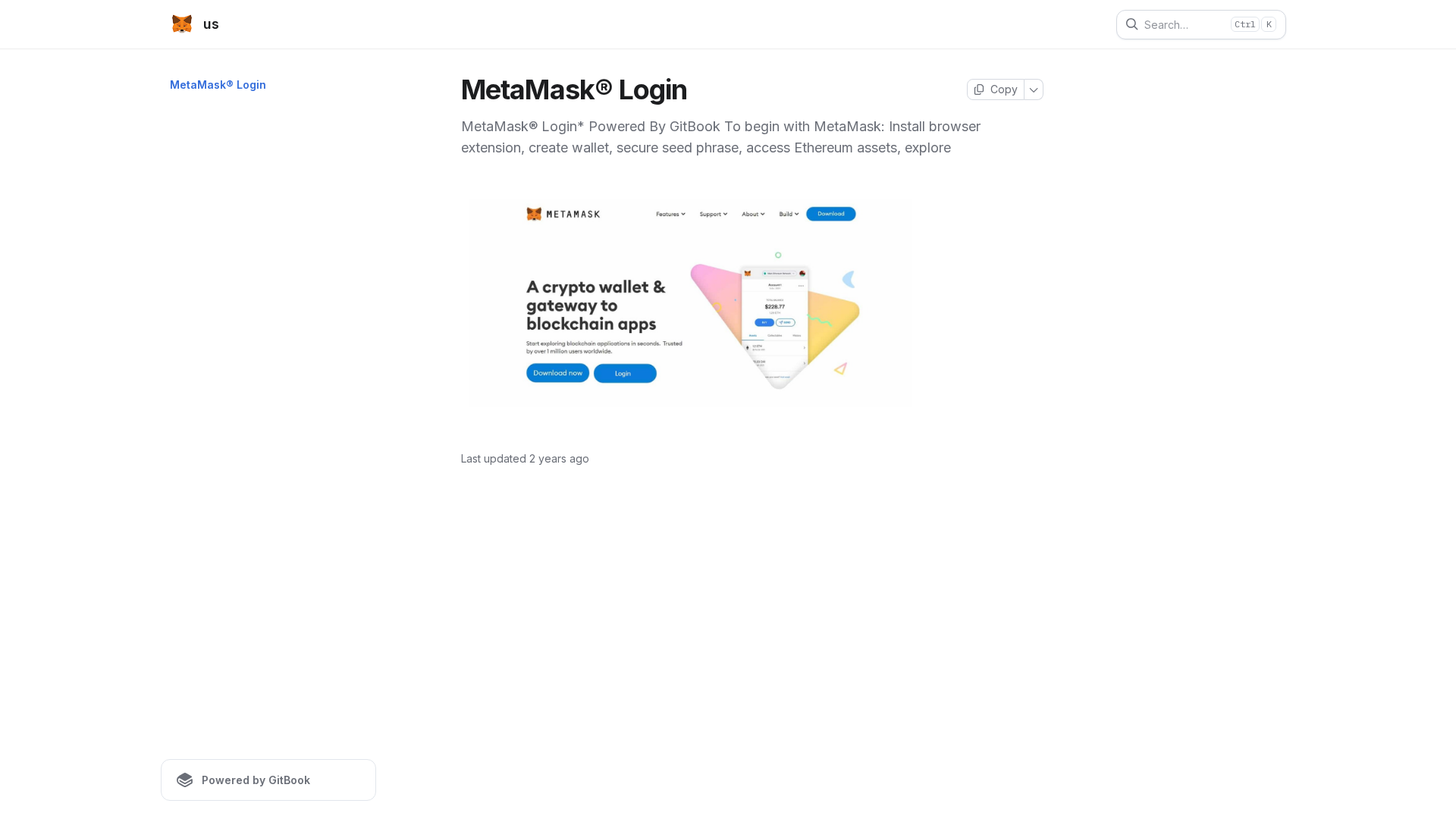Focus the Search input field

[x=1201, y=24]
